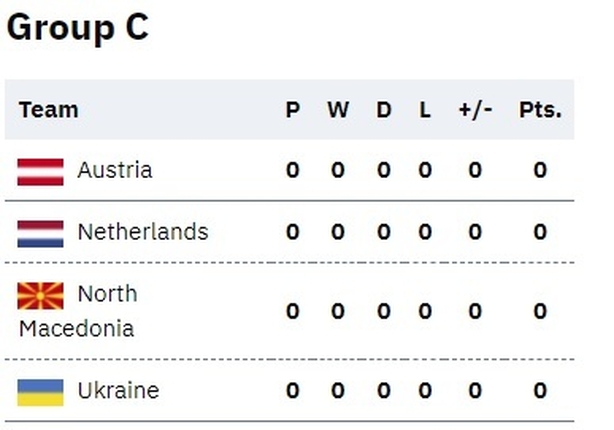Image resolution: width=614 pixels, height=430 pixels.
Task: Select Austria's points value
Action: 540,170
